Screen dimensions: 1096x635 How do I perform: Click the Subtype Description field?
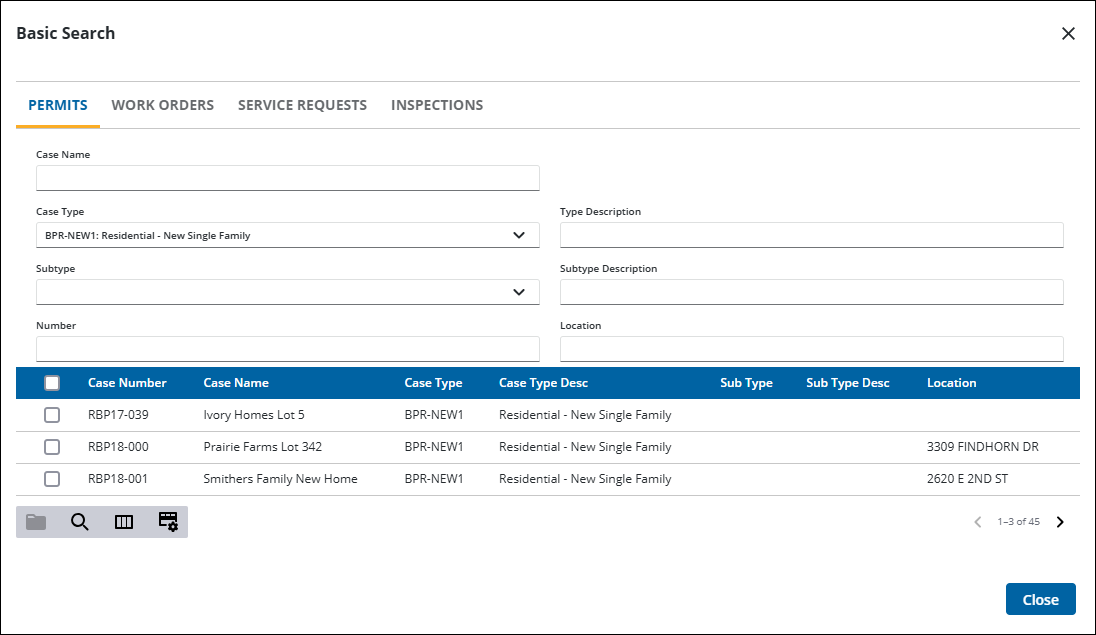(x=812, y=292)
